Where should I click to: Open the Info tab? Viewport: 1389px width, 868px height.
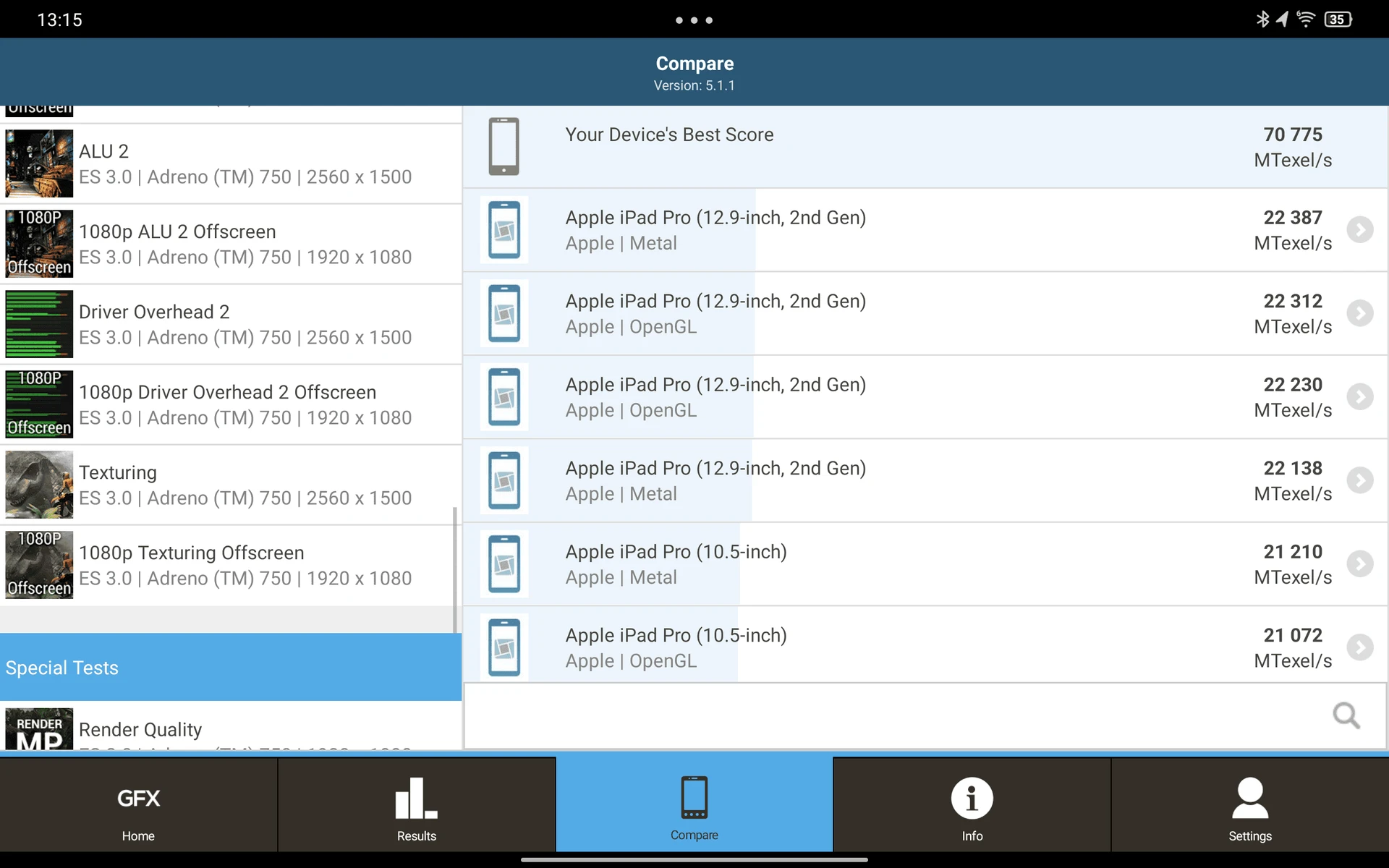972,804
